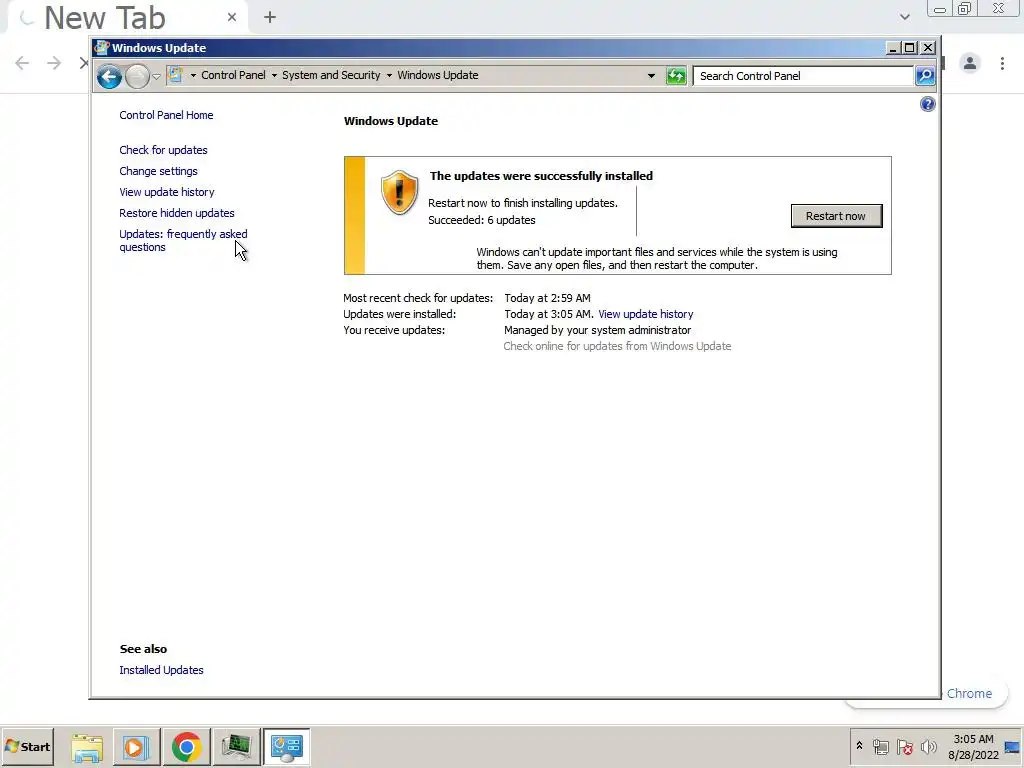1024x768 pixels.
Task: Click the Control Panel taskbar icon
Action: click(287, 747)
